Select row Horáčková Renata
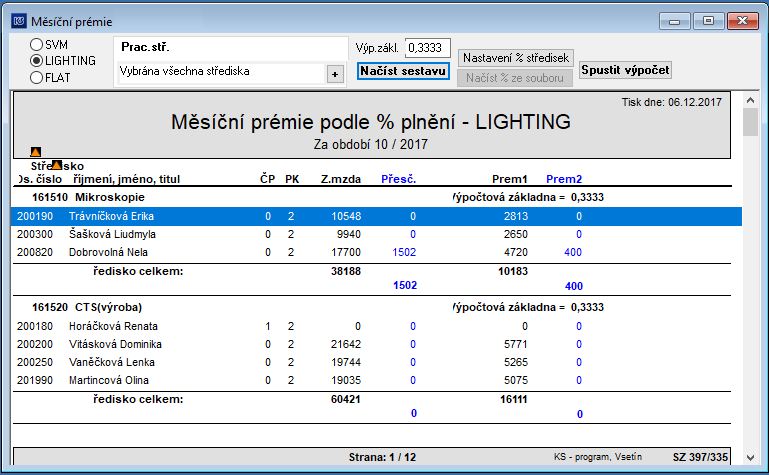Viewport: 769px width, 475px height. coord(376,326)
